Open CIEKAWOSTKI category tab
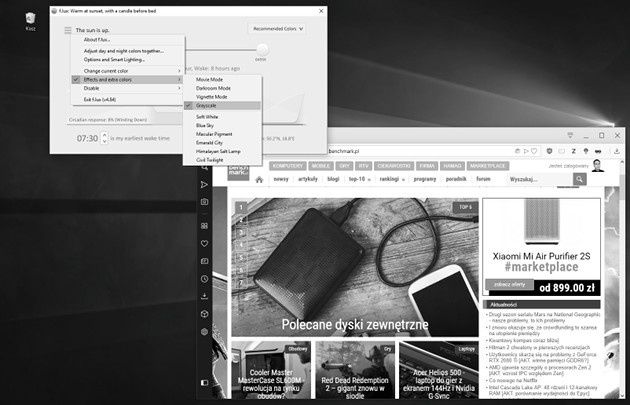This screenshot has width=630, height=405. pyautogui.click(x=394, y=166)
